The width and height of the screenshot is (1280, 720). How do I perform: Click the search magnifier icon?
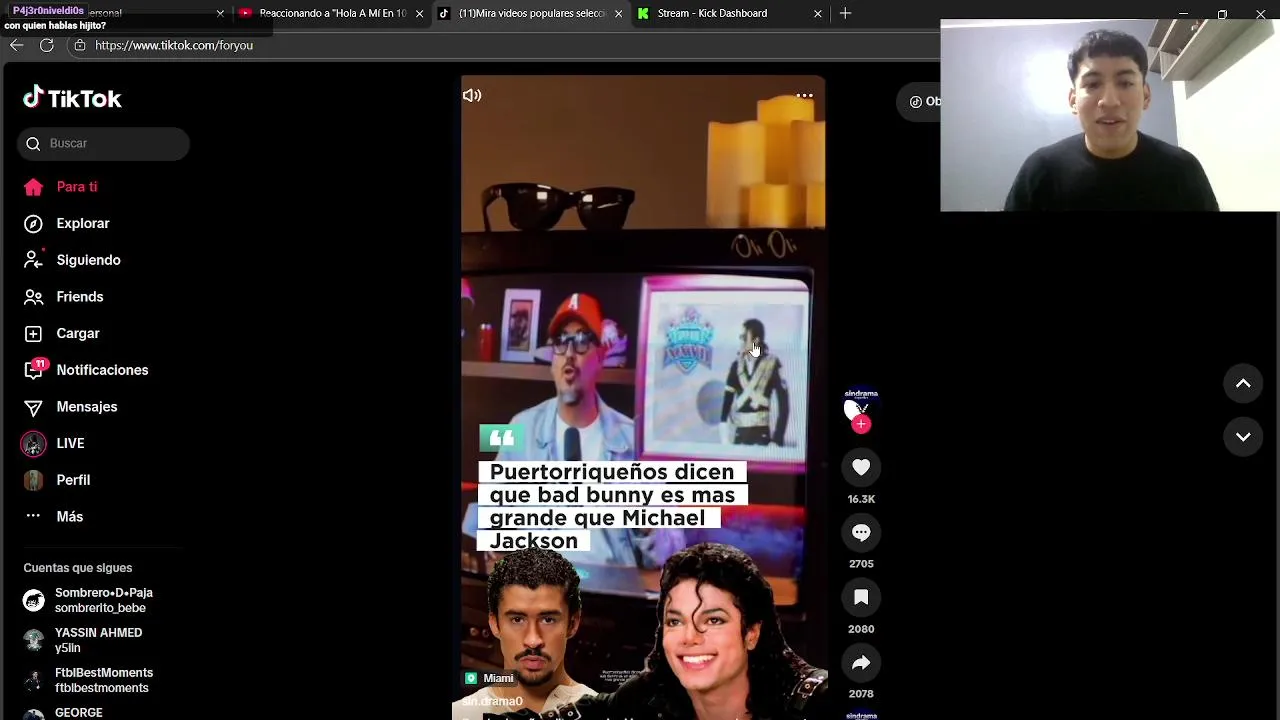pyautogui.click(x=33, y=143)
